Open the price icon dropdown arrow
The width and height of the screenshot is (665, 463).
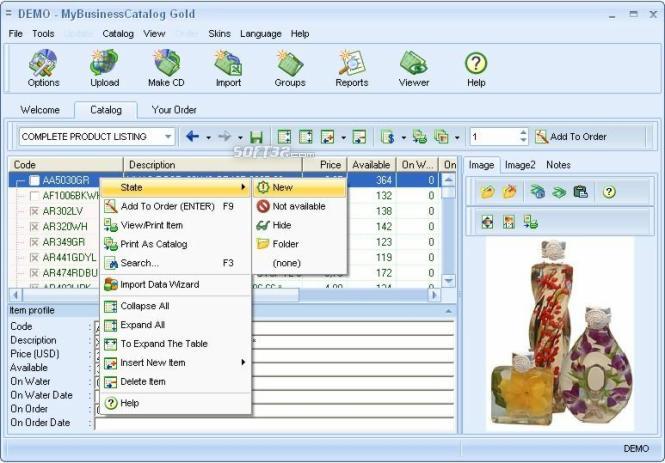click(403, 137)
